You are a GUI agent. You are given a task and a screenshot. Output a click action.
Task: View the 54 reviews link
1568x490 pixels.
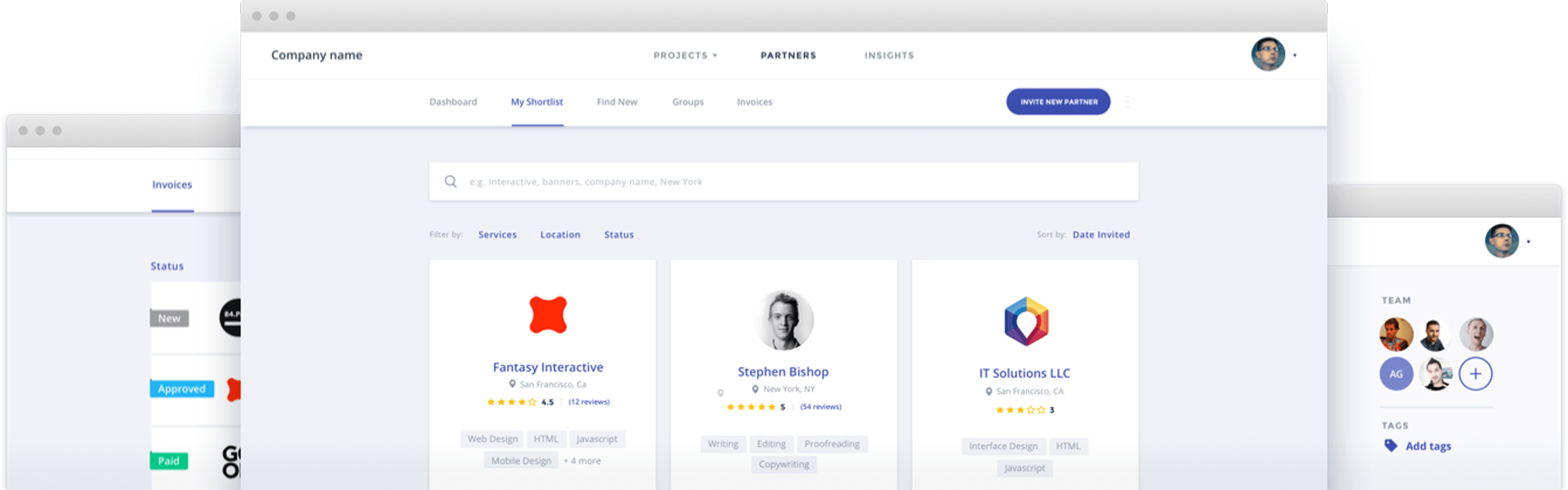[x=821, y=406]
